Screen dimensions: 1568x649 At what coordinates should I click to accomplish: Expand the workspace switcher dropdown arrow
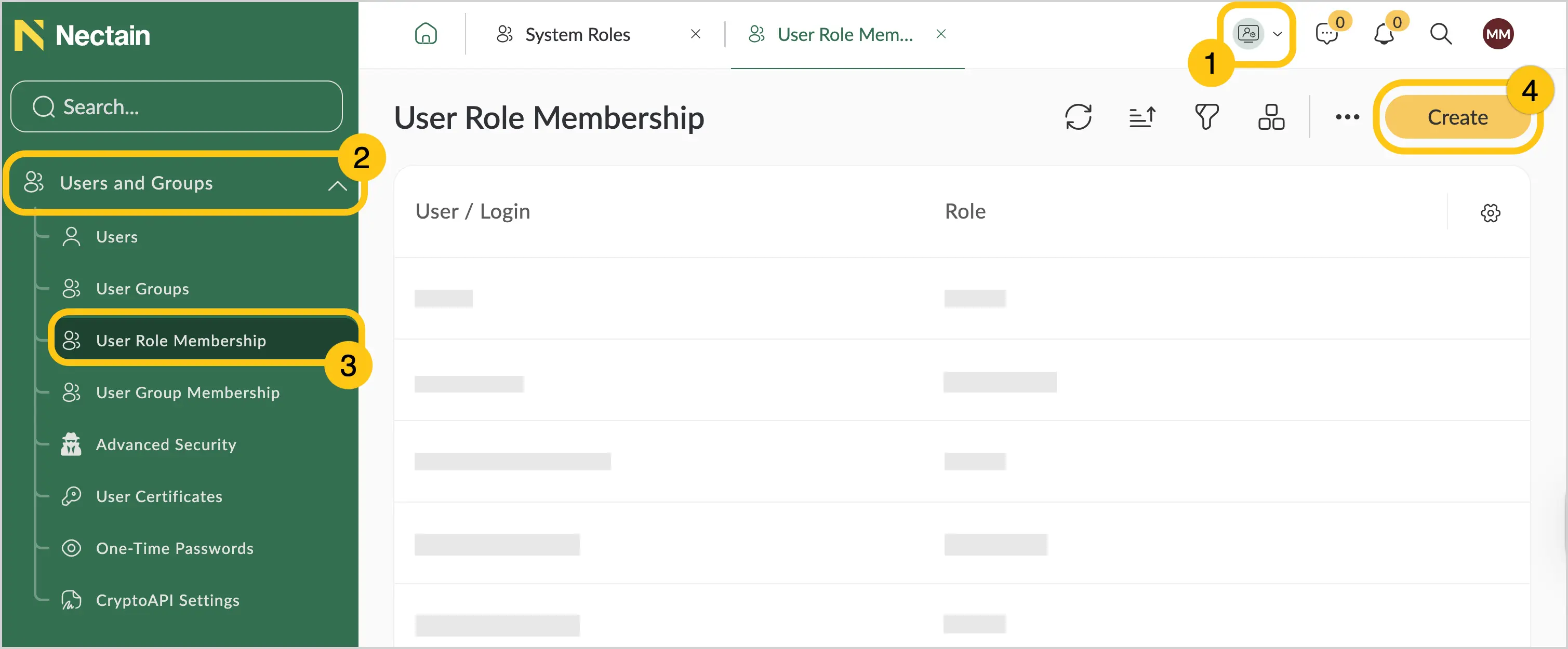tap(1278, 34)
